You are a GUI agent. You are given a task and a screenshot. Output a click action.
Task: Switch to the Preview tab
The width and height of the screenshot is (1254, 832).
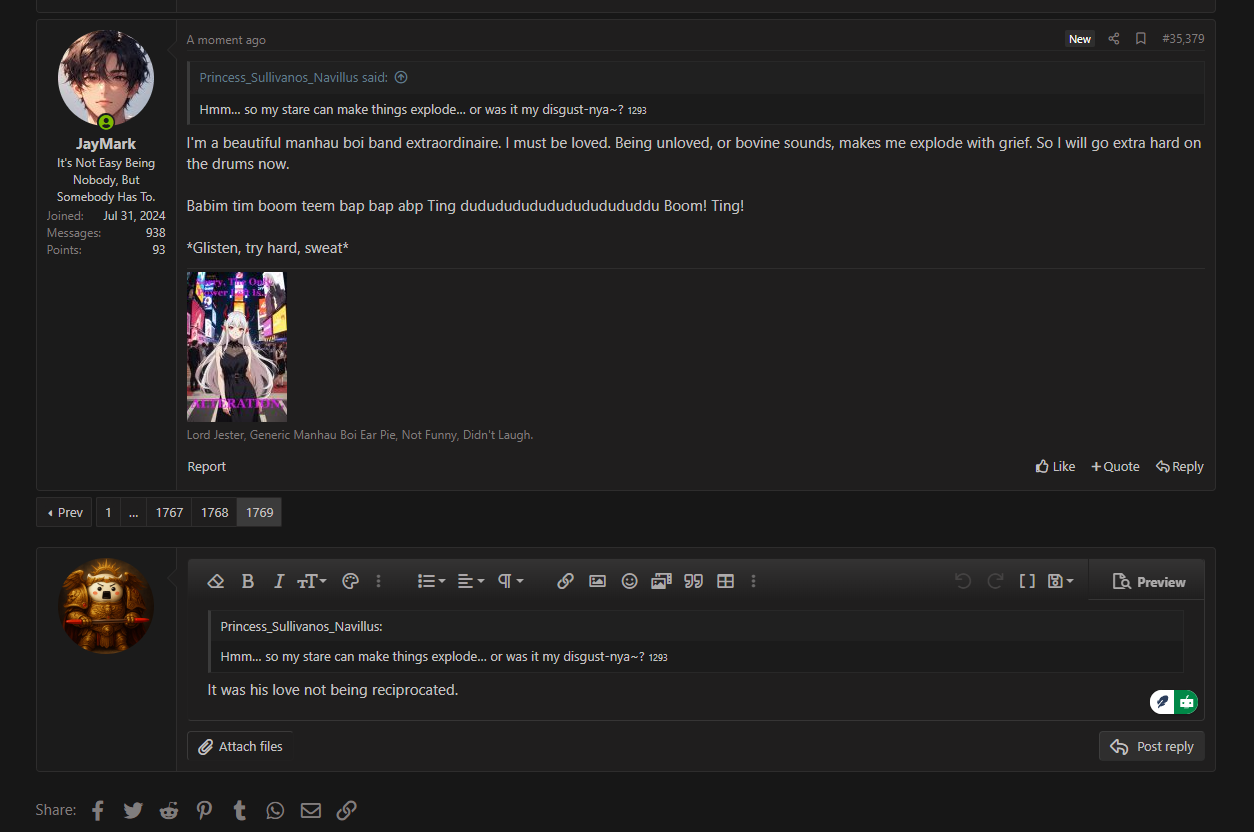click(1148, 582)
